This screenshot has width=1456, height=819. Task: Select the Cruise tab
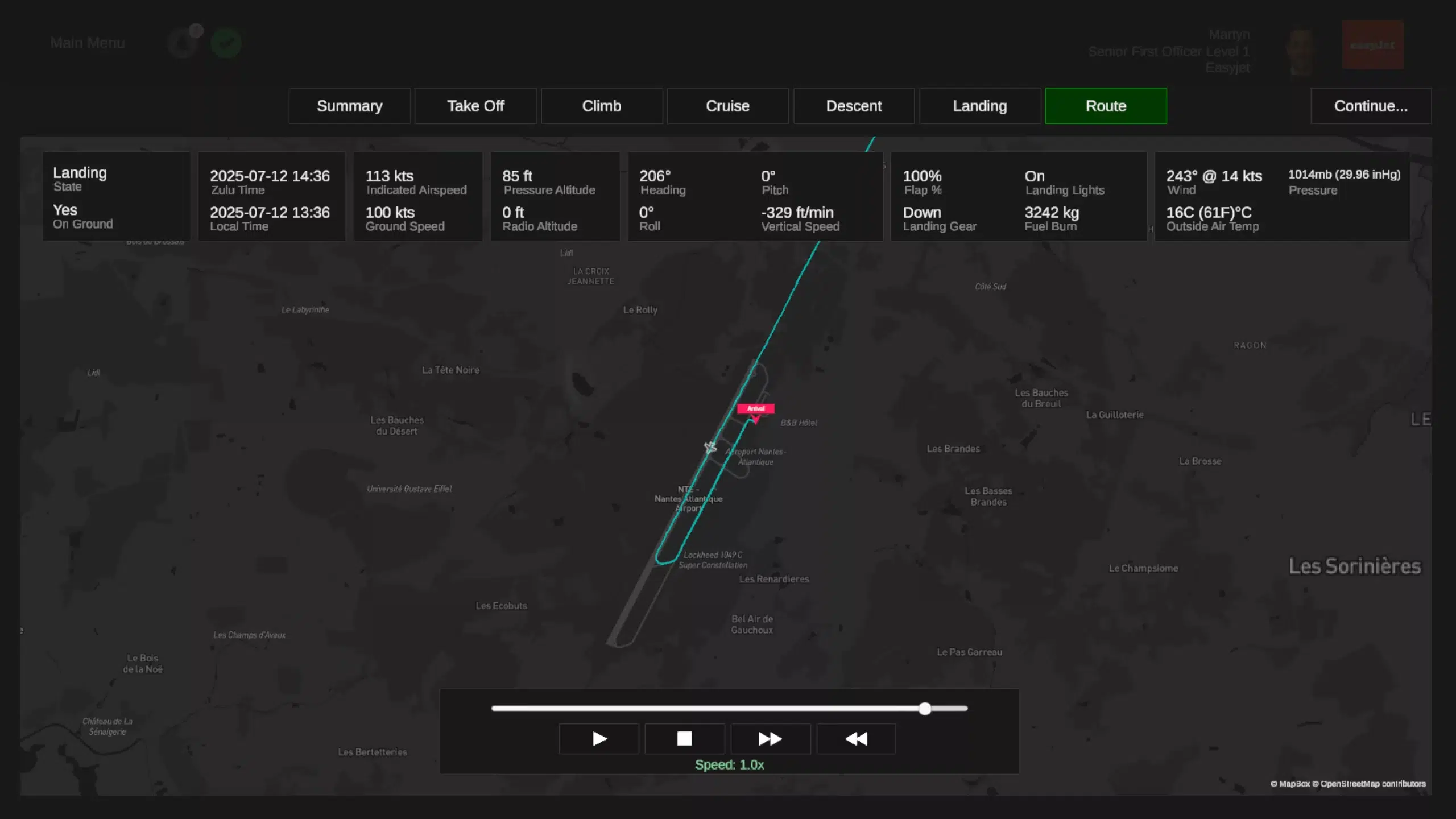point(727,106)
